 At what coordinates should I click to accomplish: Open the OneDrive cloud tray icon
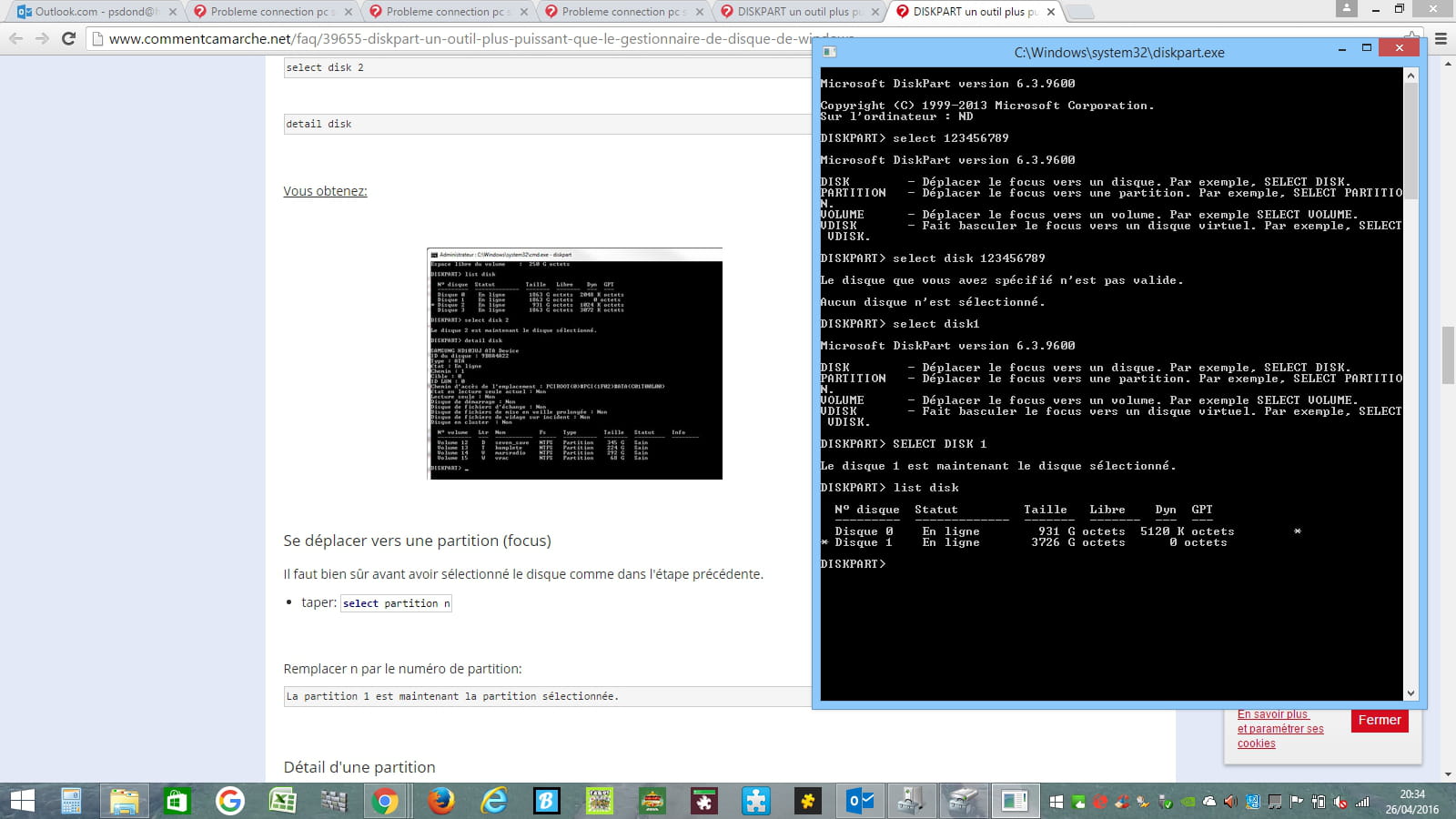pyautogui.click(x=1209, y=802)
